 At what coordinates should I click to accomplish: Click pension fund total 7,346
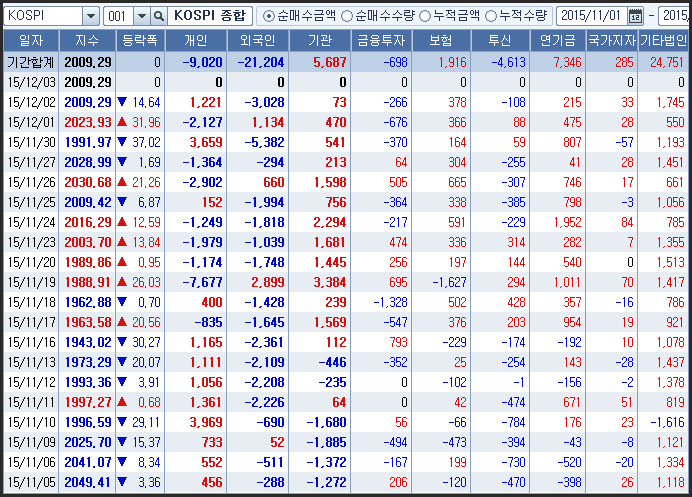tap(567, 62)
